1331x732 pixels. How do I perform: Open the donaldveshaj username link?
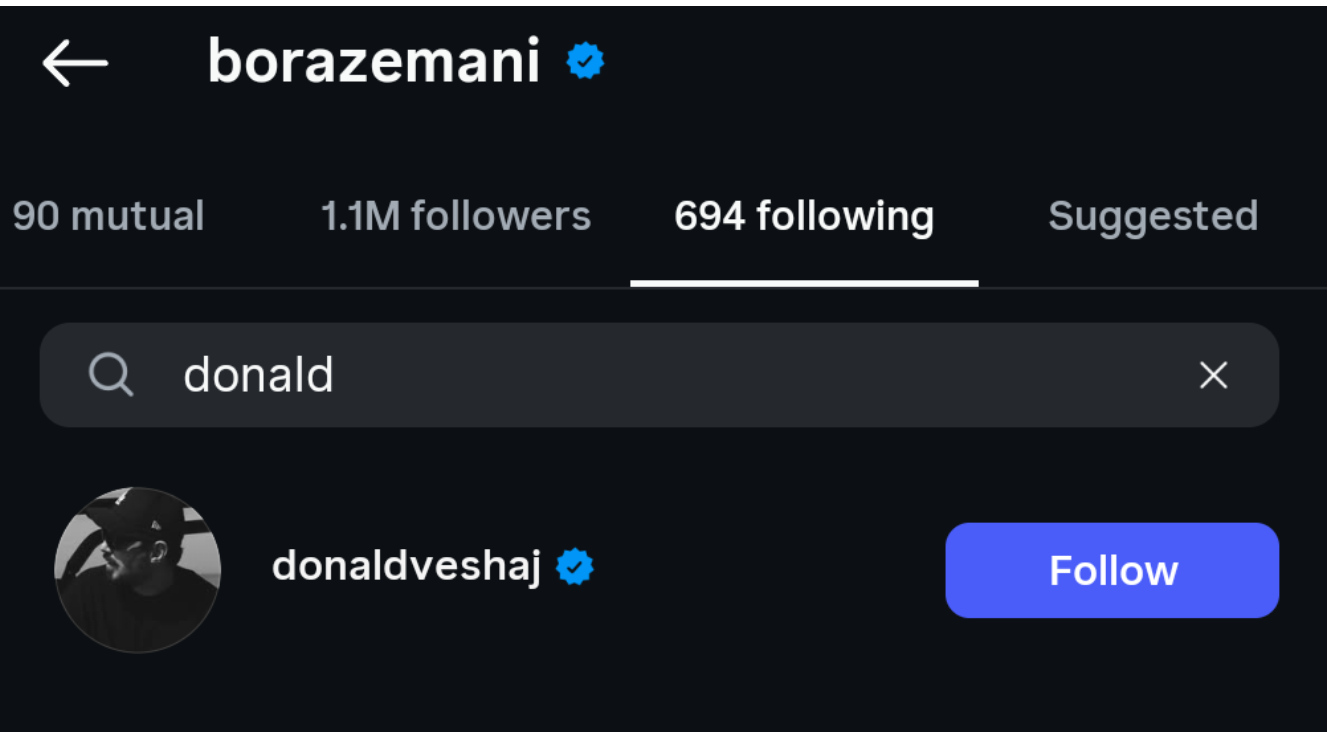[406, 567]
